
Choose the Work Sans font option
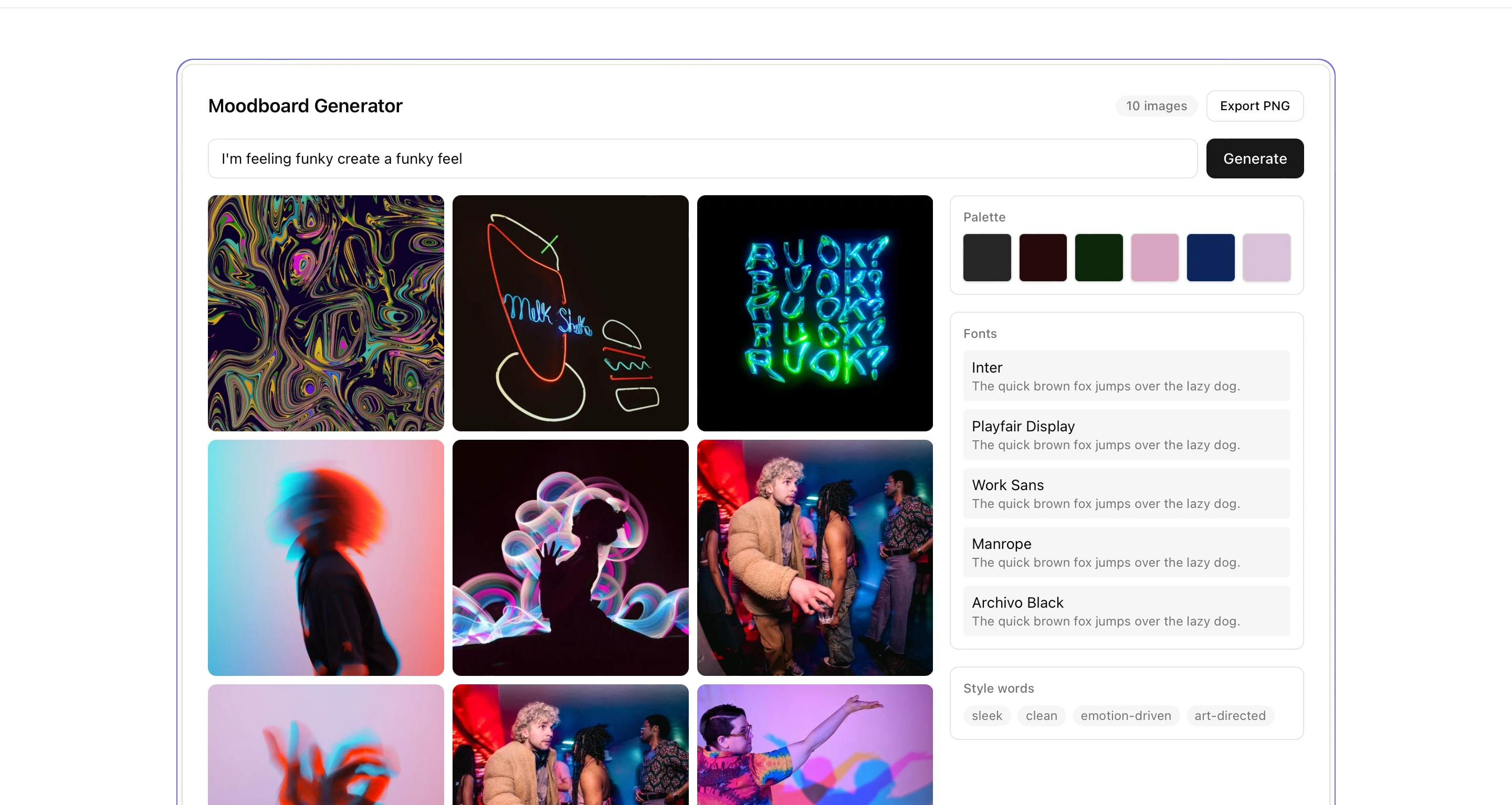[1126, 493]
